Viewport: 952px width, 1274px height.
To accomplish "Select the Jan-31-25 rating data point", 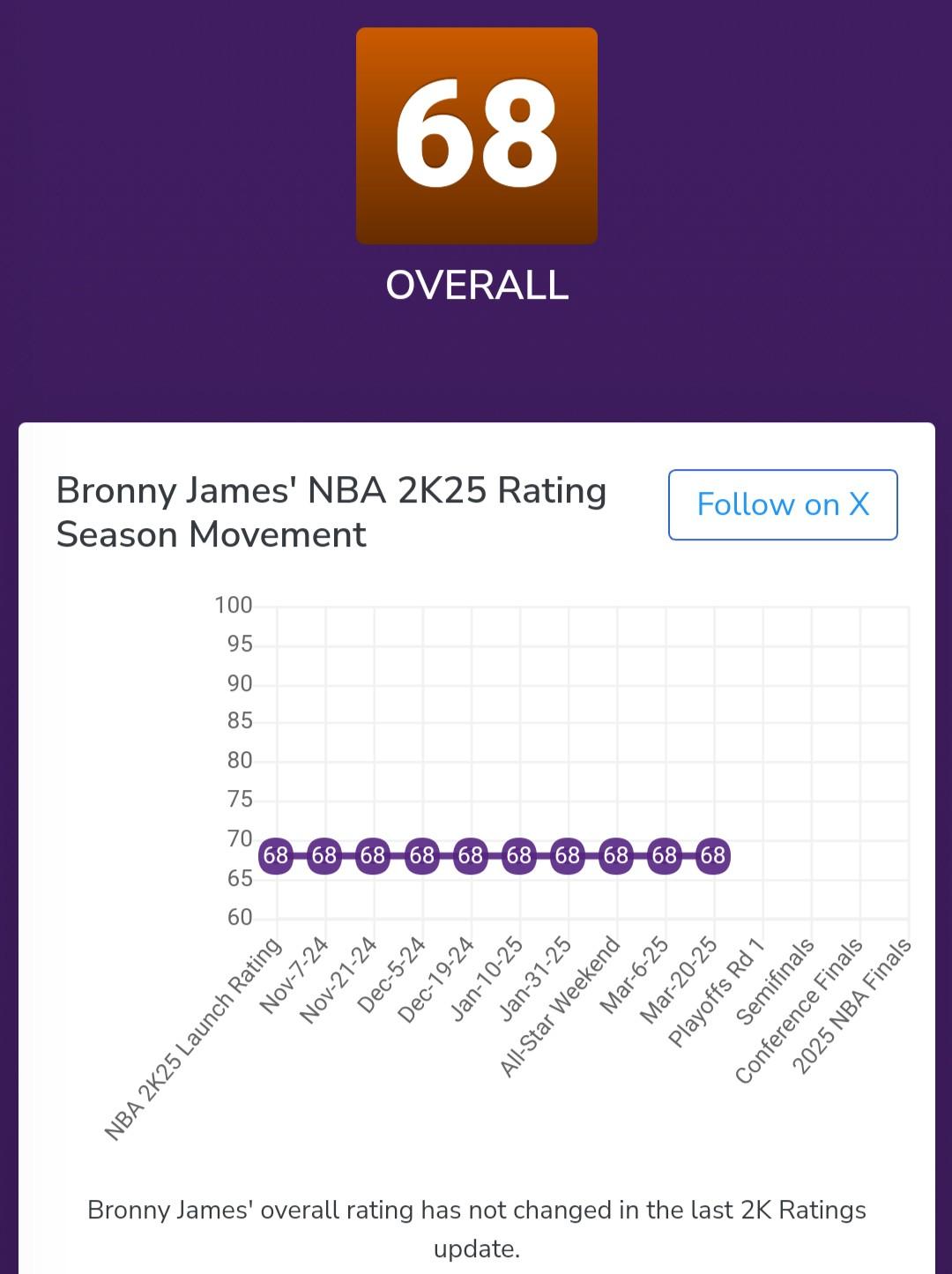I will click(568, 856).
